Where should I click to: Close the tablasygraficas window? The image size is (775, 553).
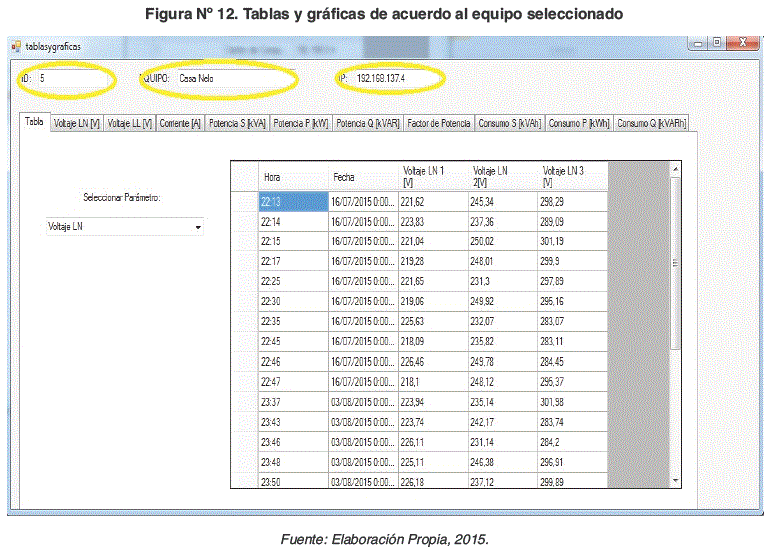point(742,43)
